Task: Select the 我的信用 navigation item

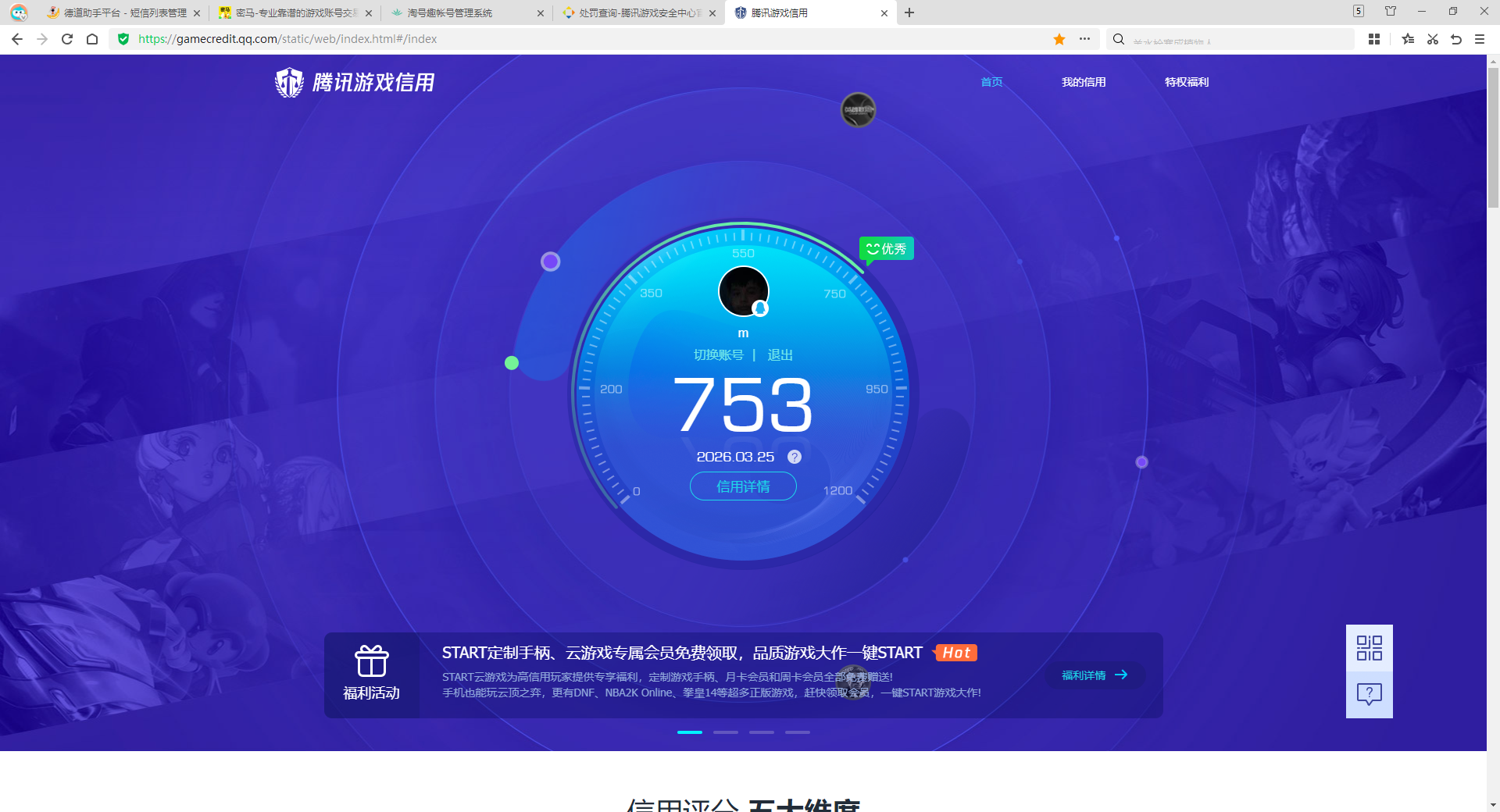Action: [x=1084, y=82]
